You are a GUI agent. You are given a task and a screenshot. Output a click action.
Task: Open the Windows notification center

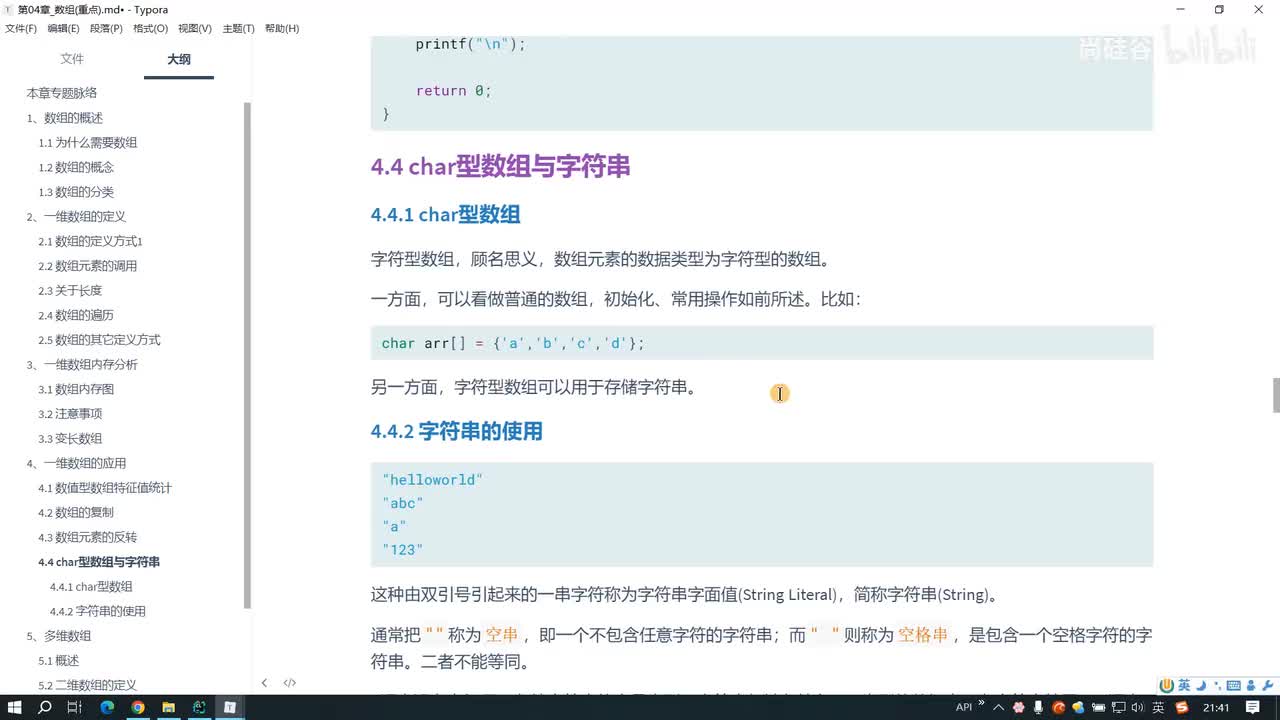point(1253,707)
